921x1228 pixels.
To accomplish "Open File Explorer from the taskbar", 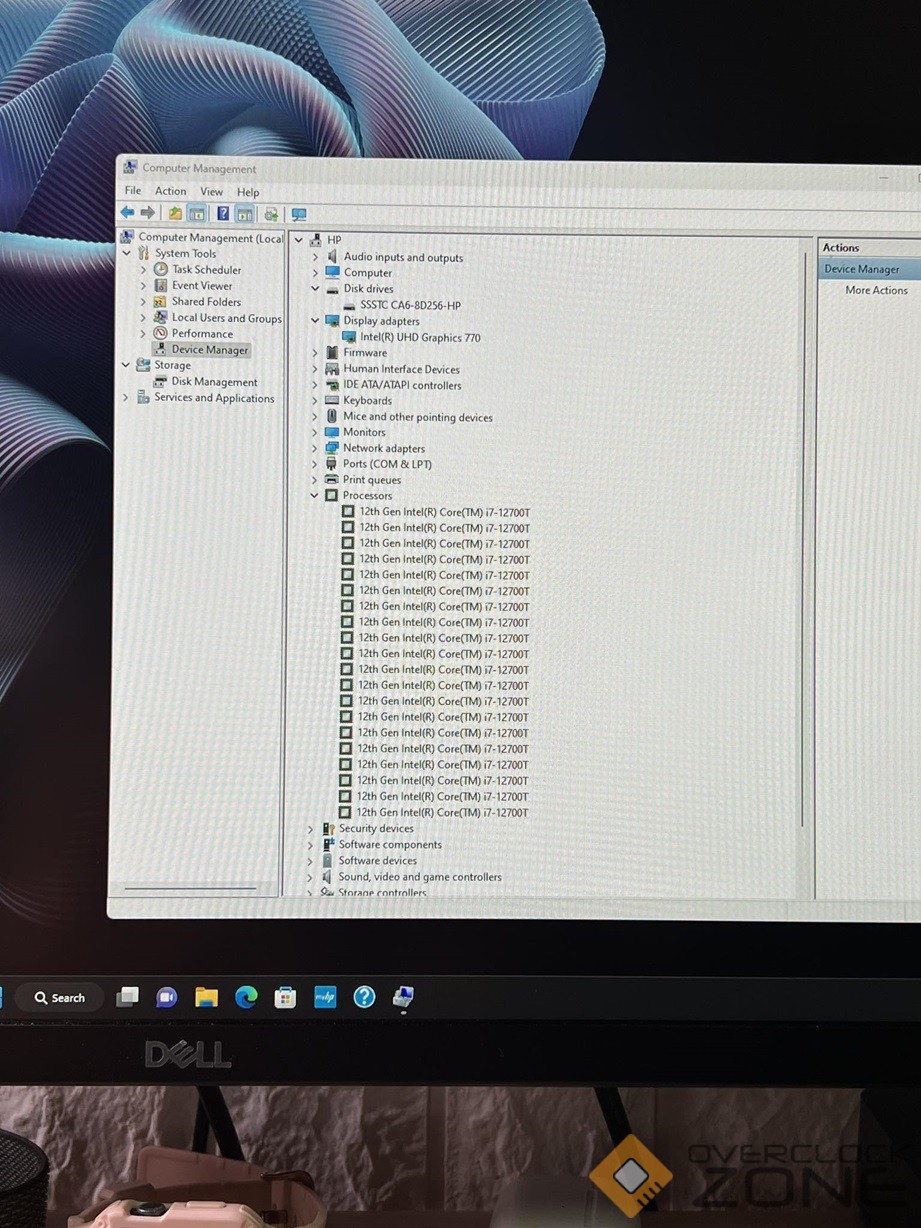I will (206, 997).
